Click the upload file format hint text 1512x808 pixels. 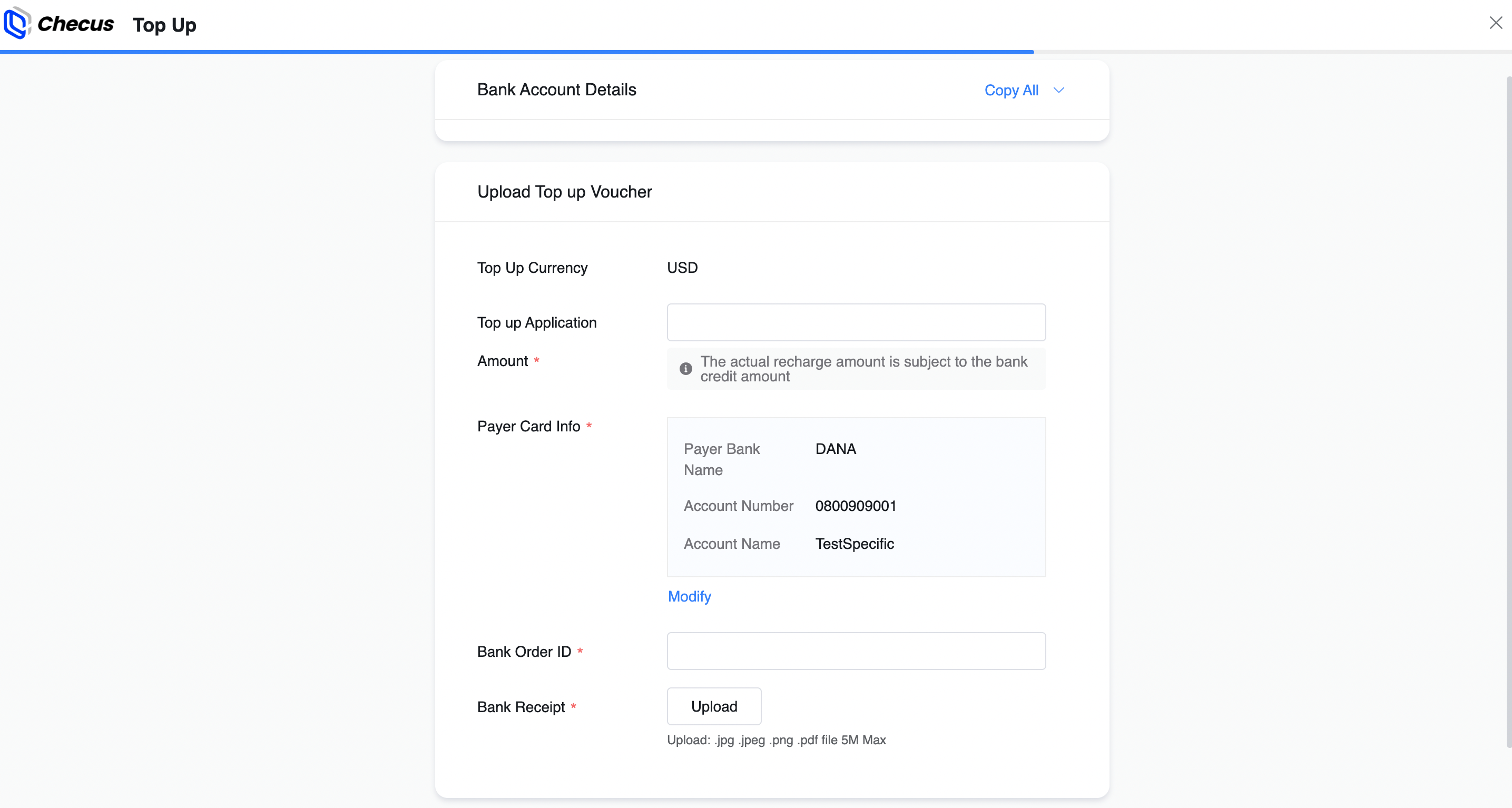pos(776,740)
